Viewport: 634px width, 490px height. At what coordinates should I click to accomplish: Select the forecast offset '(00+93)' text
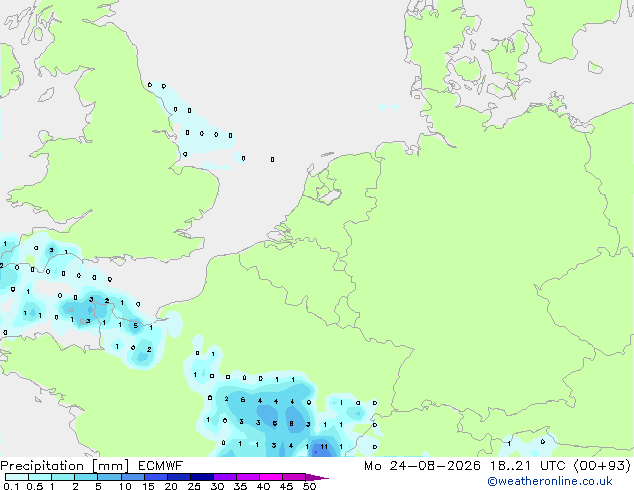coord(602,466)
